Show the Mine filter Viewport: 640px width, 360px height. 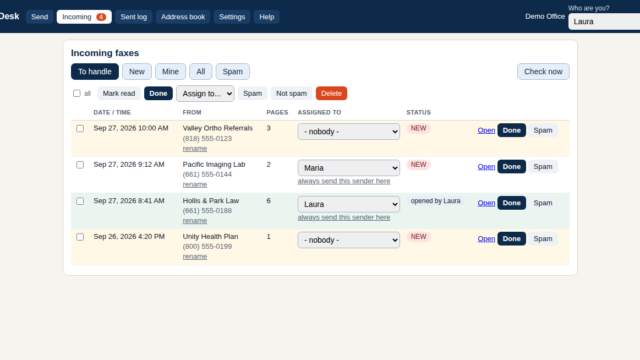[x=170, y=71]
